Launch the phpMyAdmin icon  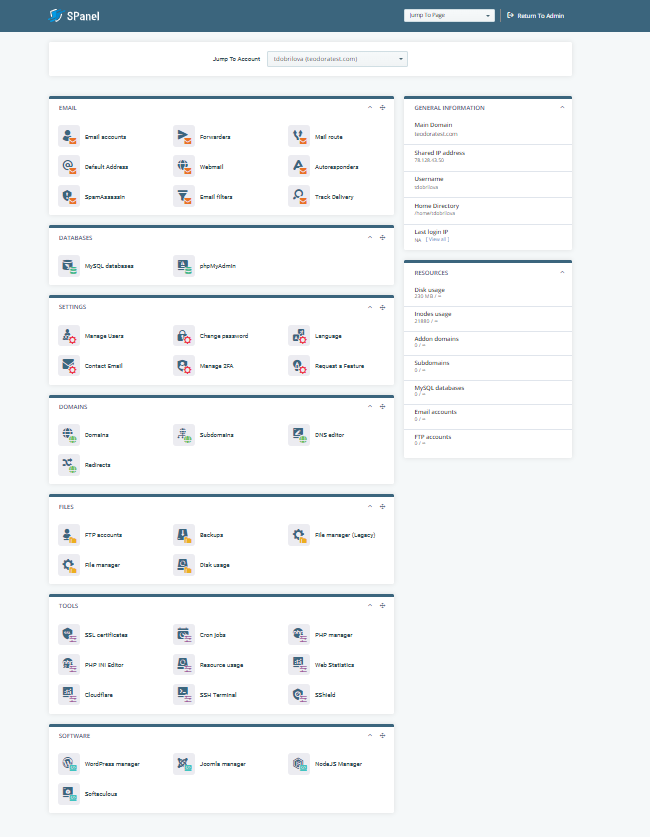click(184, 266)
